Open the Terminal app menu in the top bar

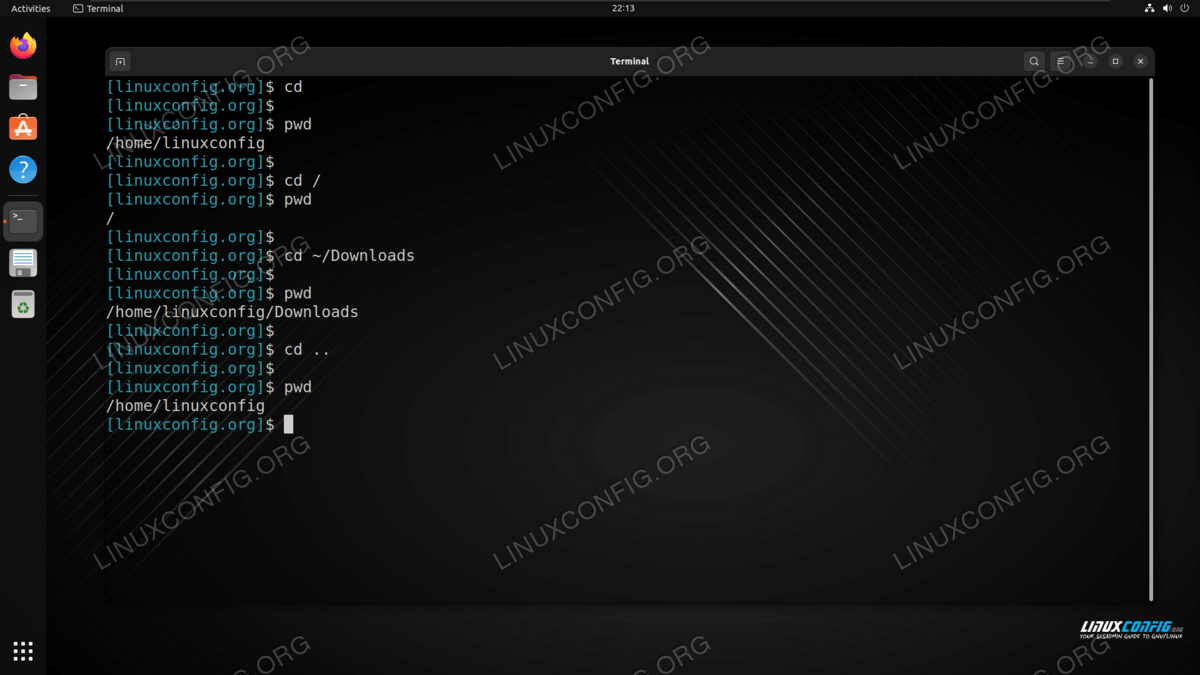pyautogui.click(x=98, y=8)
